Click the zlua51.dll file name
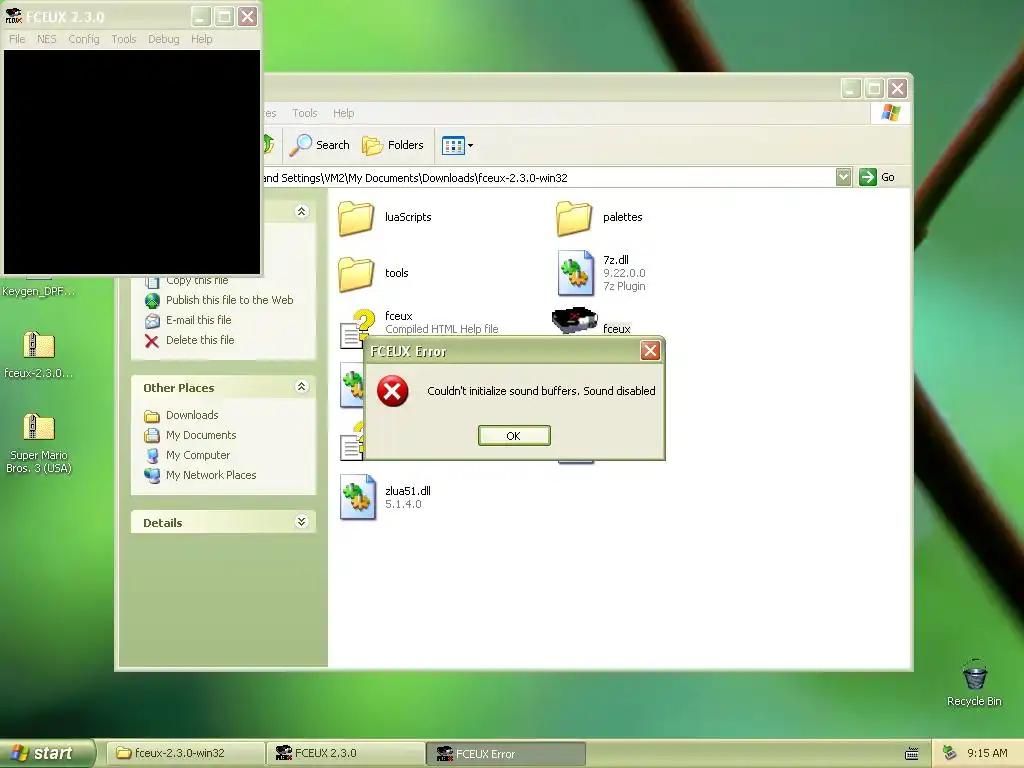Image resolution: width=1024 pixels, height=768 pixels. [x=408, y=491]
